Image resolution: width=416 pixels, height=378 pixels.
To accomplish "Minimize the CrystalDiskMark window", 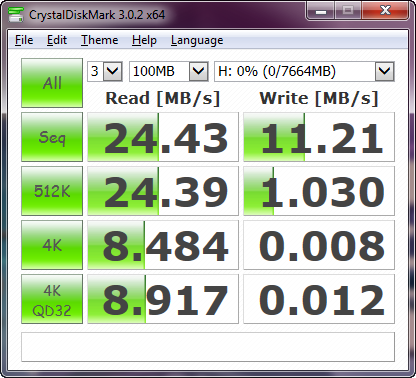I will (321, 11).
